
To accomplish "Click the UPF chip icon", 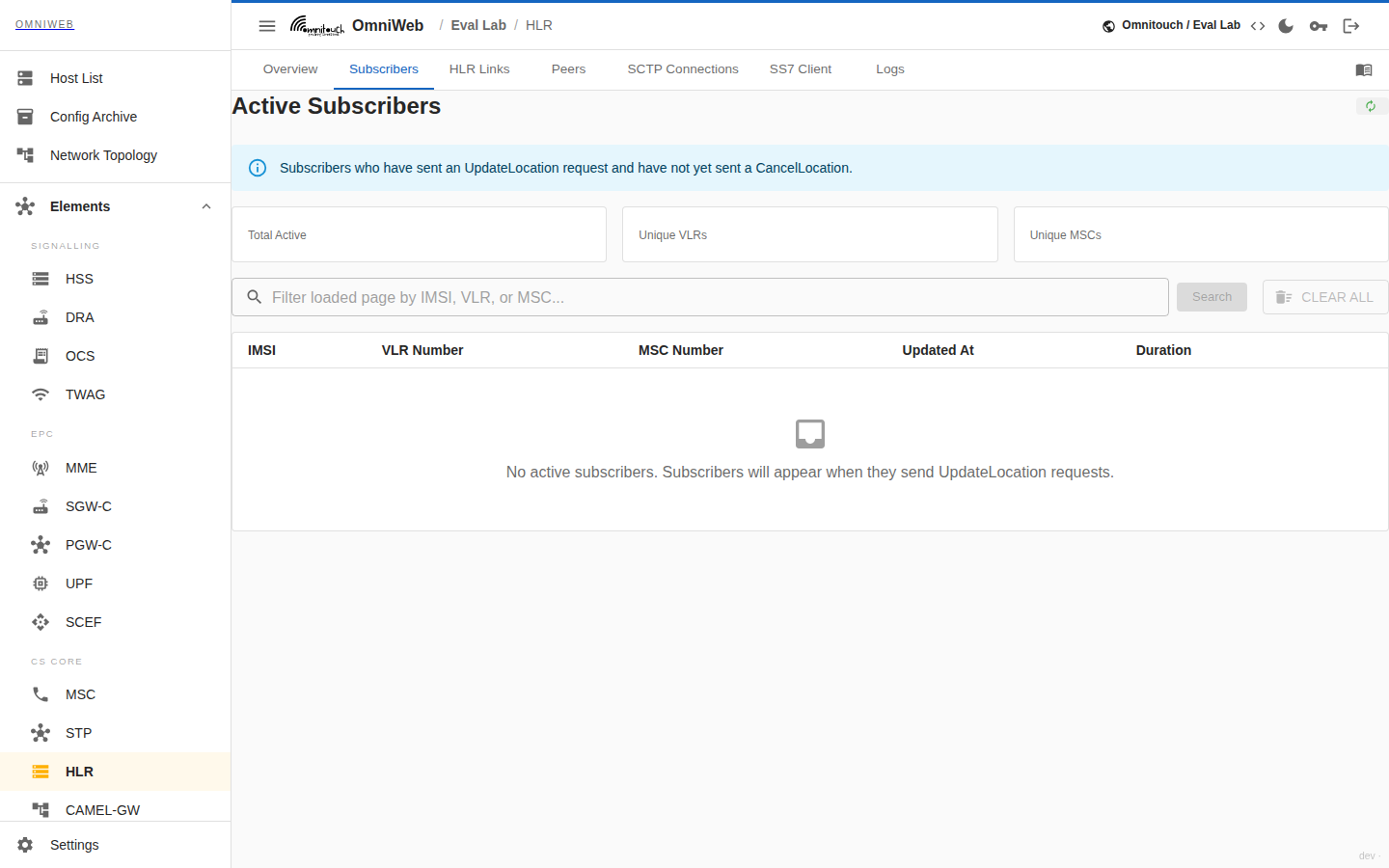I will click(x=41, y=583).
